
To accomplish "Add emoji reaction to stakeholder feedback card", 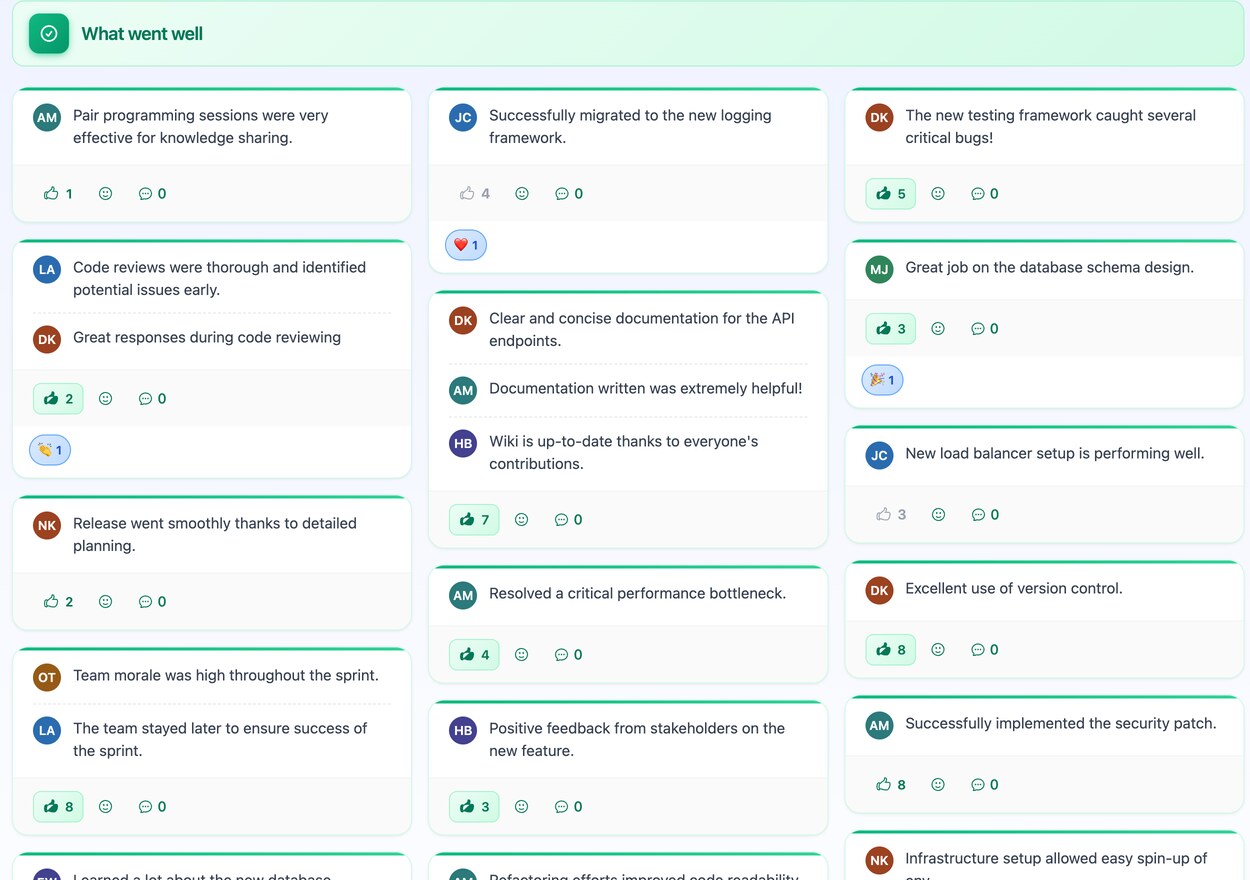I will [521, 807].
